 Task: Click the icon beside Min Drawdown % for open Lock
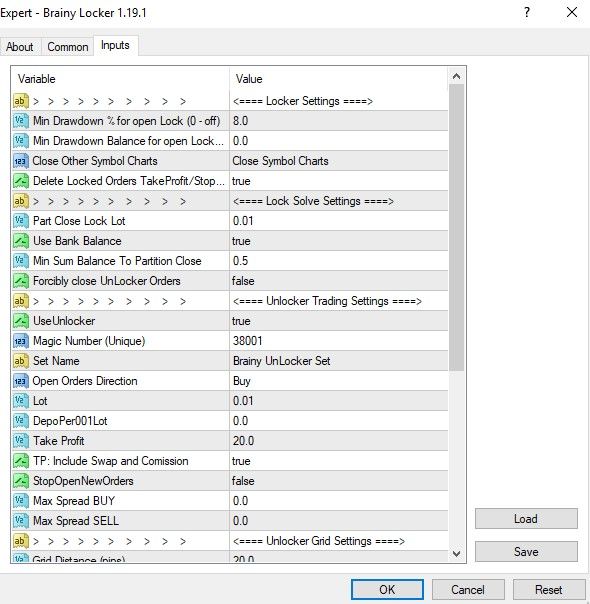click(x=20, y=121)
